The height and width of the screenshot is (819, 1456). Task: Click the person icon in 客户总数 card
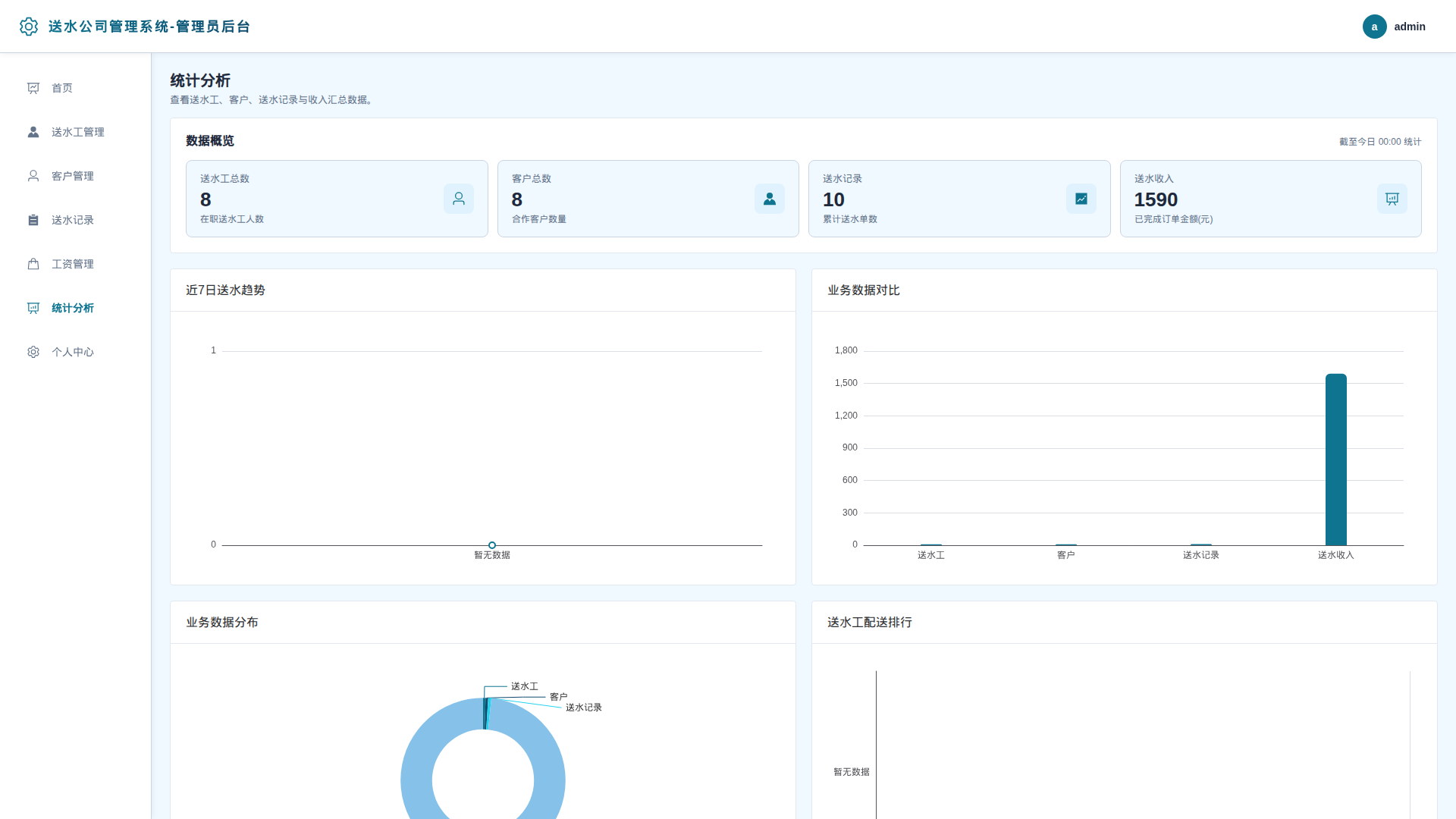pos(770,199)
